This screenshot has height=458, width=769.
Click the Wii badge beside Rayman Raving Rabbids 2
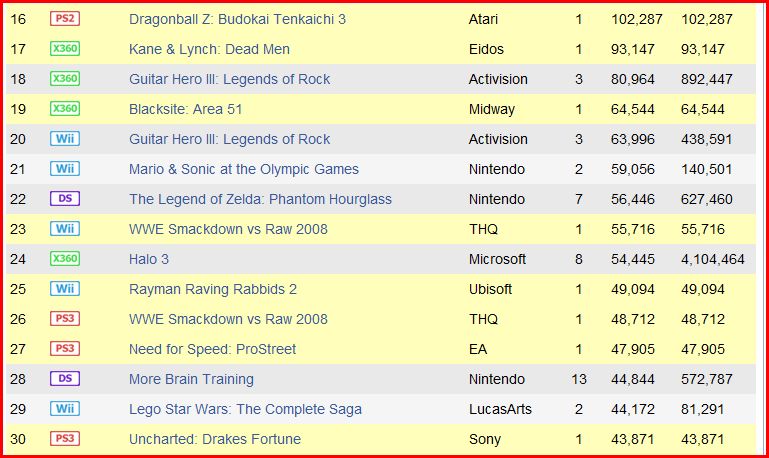point(65,288)
